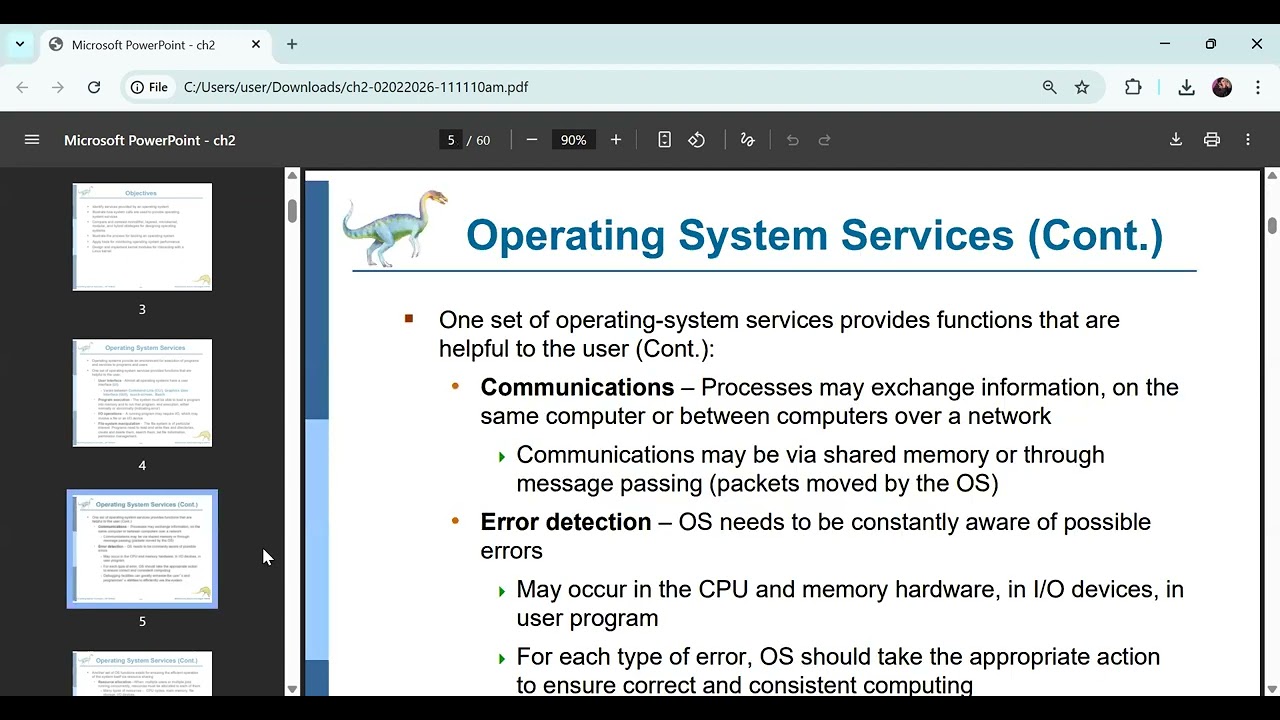Click the page number field showing 5
Image resolution: width=1280 pixels, height=720 pixels.
451,140
